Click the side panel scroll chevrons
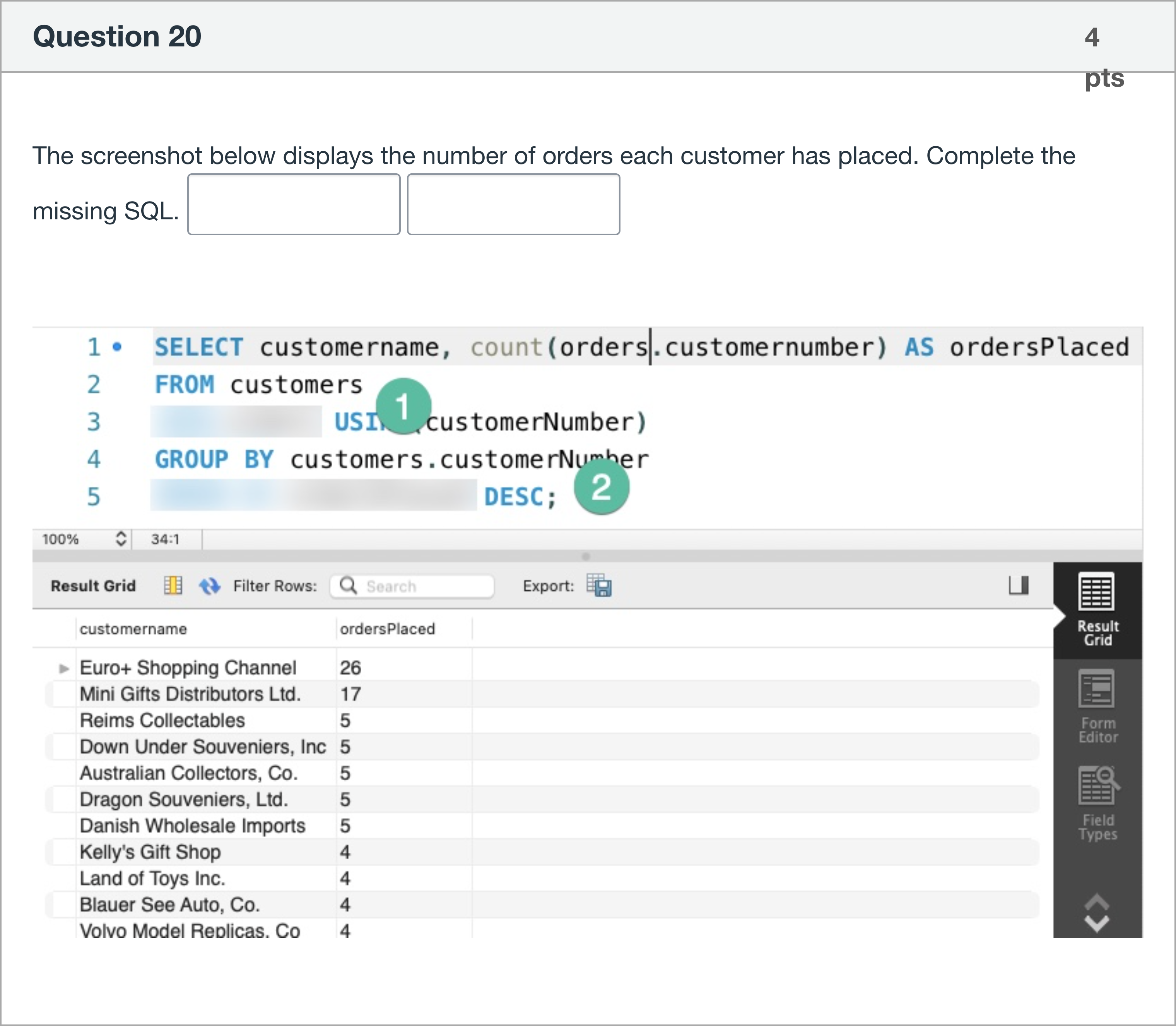 1096,913
